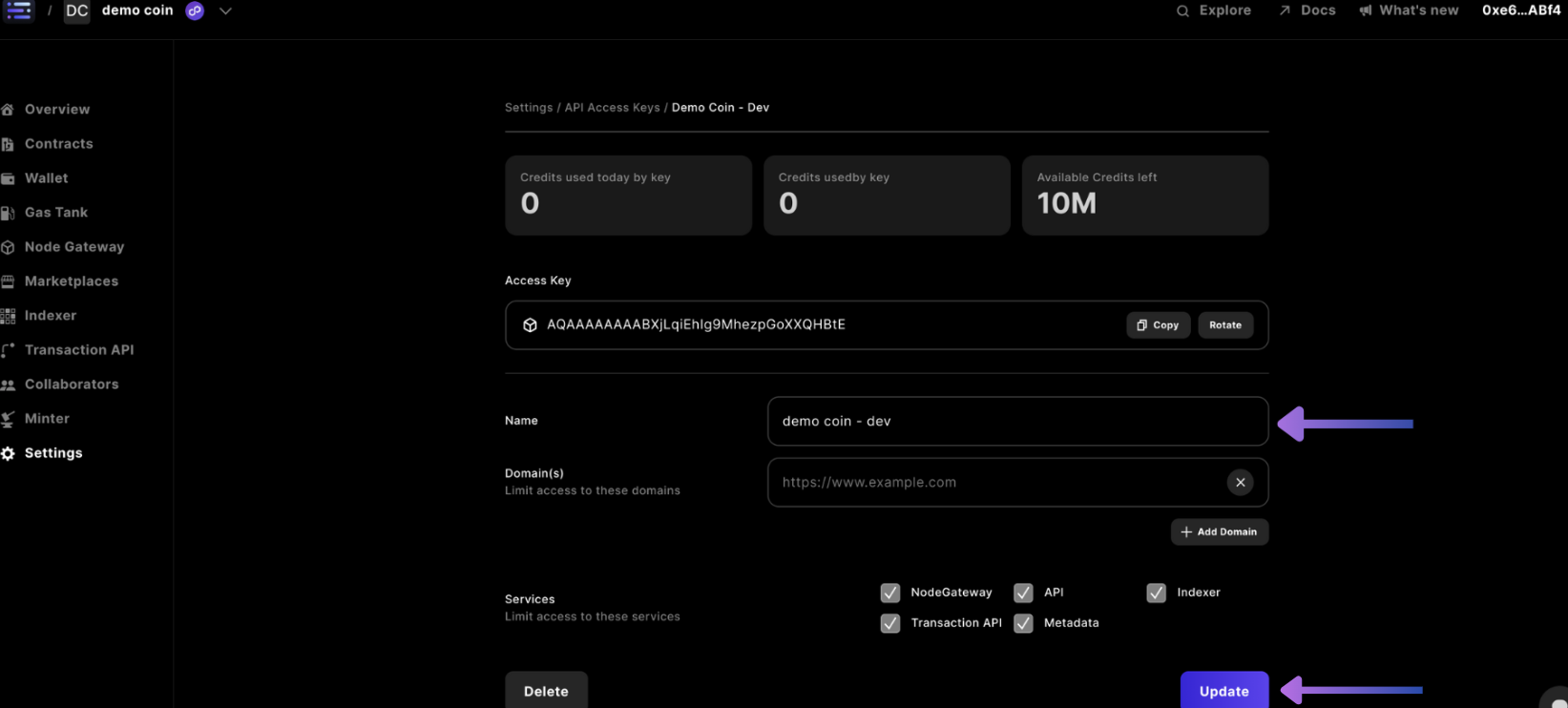
Task: Click the purple network badge icon
Action: (x=195, y=11)
